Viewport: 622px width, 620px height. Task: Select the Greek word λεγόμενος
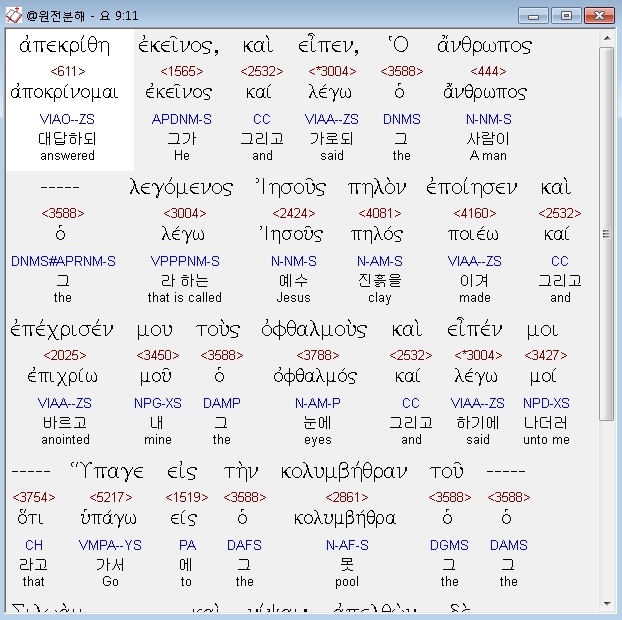pos(181,188)
